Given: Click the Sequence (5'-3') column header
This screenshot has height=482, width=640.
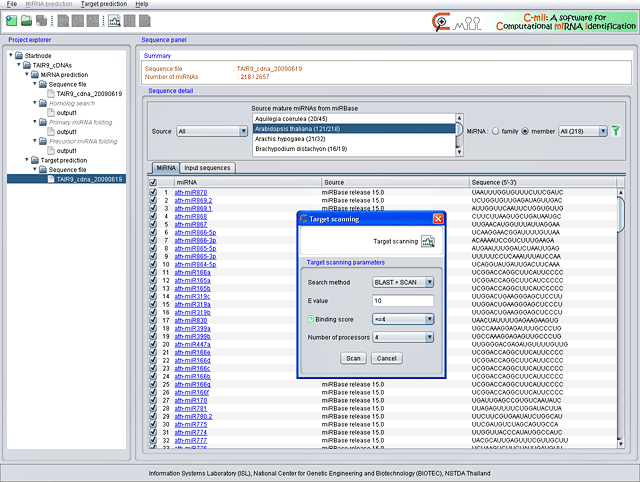Looking at the screenshot, I should pos(542,182).
